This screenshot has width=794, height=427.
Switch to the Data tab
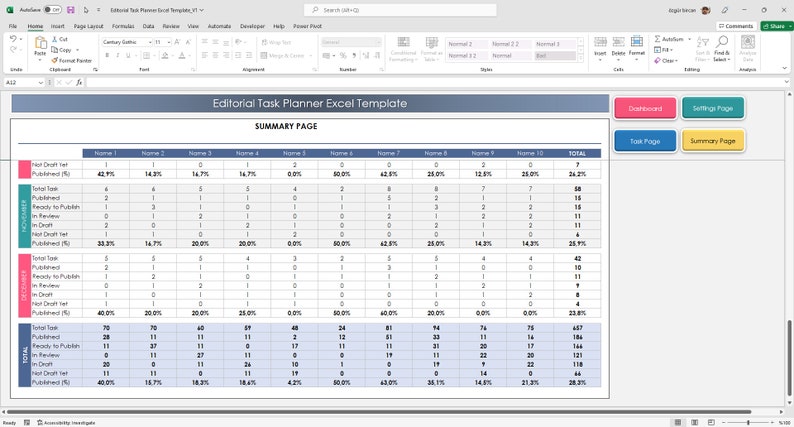(x=148, y=26)
